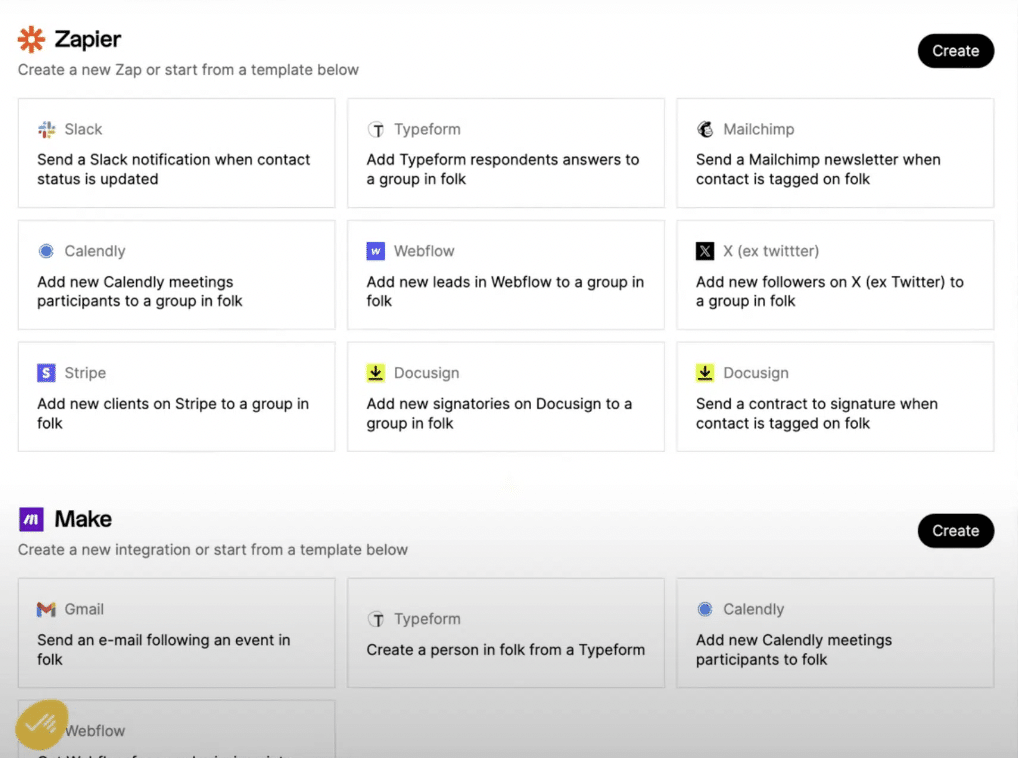
Task: Click the Zapier asterisk logo
Action: 31,40
